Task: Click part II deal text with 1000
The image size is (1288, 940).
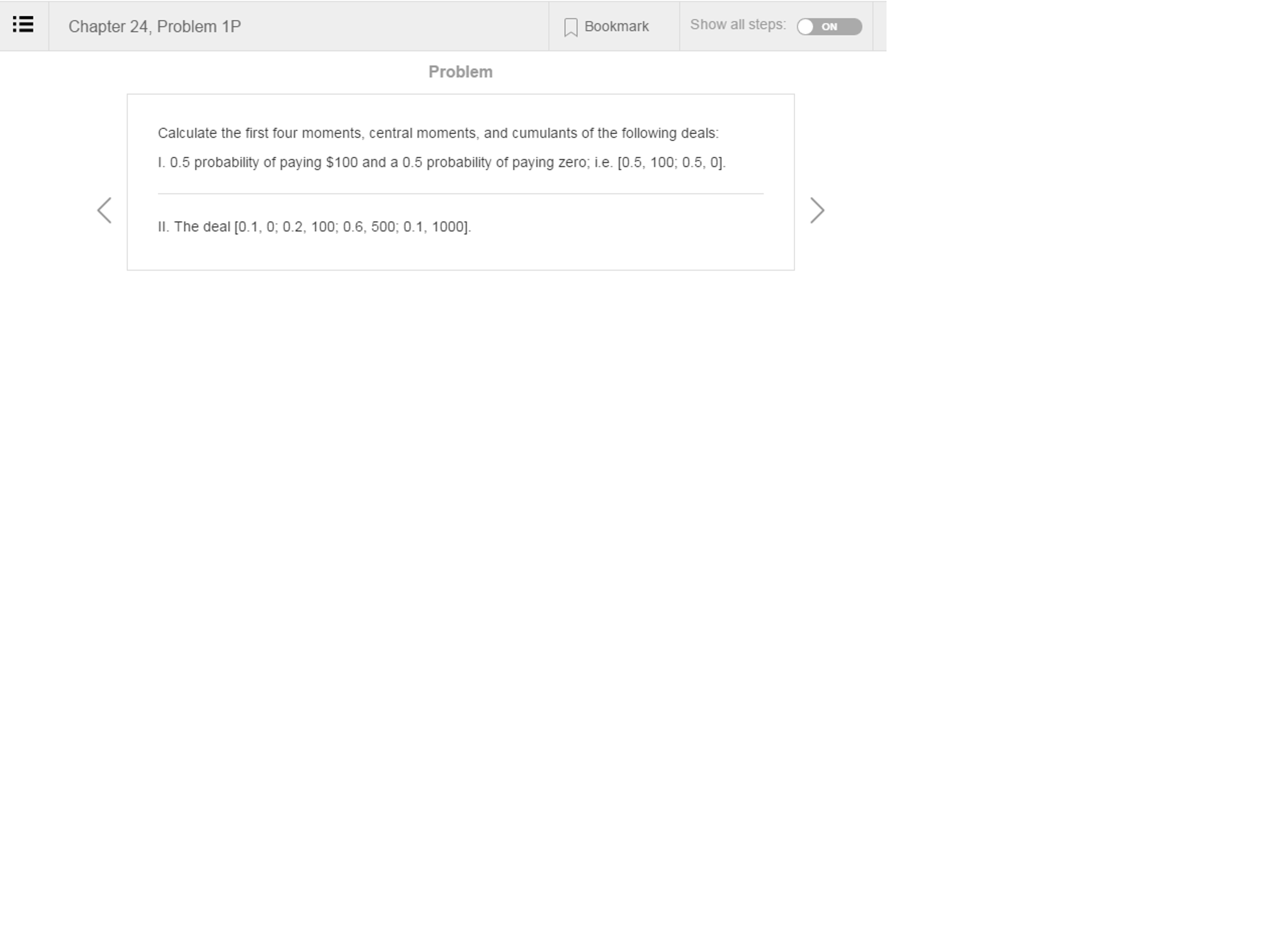Action: [314, 227]
